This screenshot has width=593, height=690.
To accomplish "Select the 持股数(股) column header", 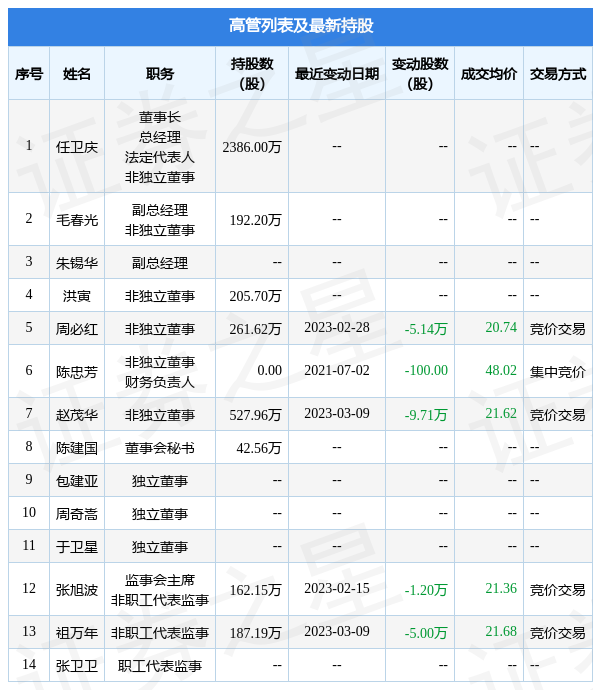I will pos(252,73).
